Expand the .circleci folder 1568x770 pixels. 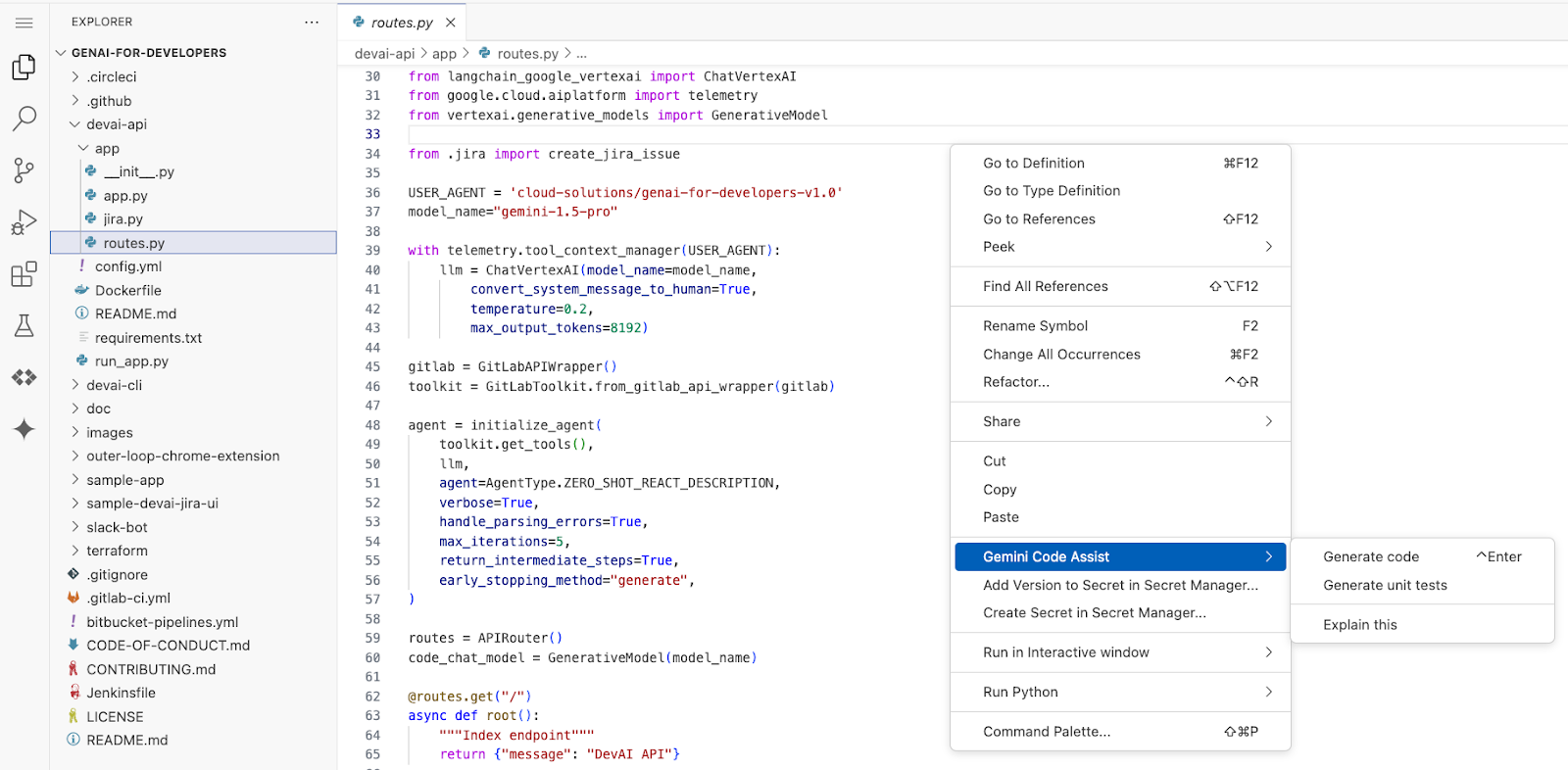tap(193, 76)
